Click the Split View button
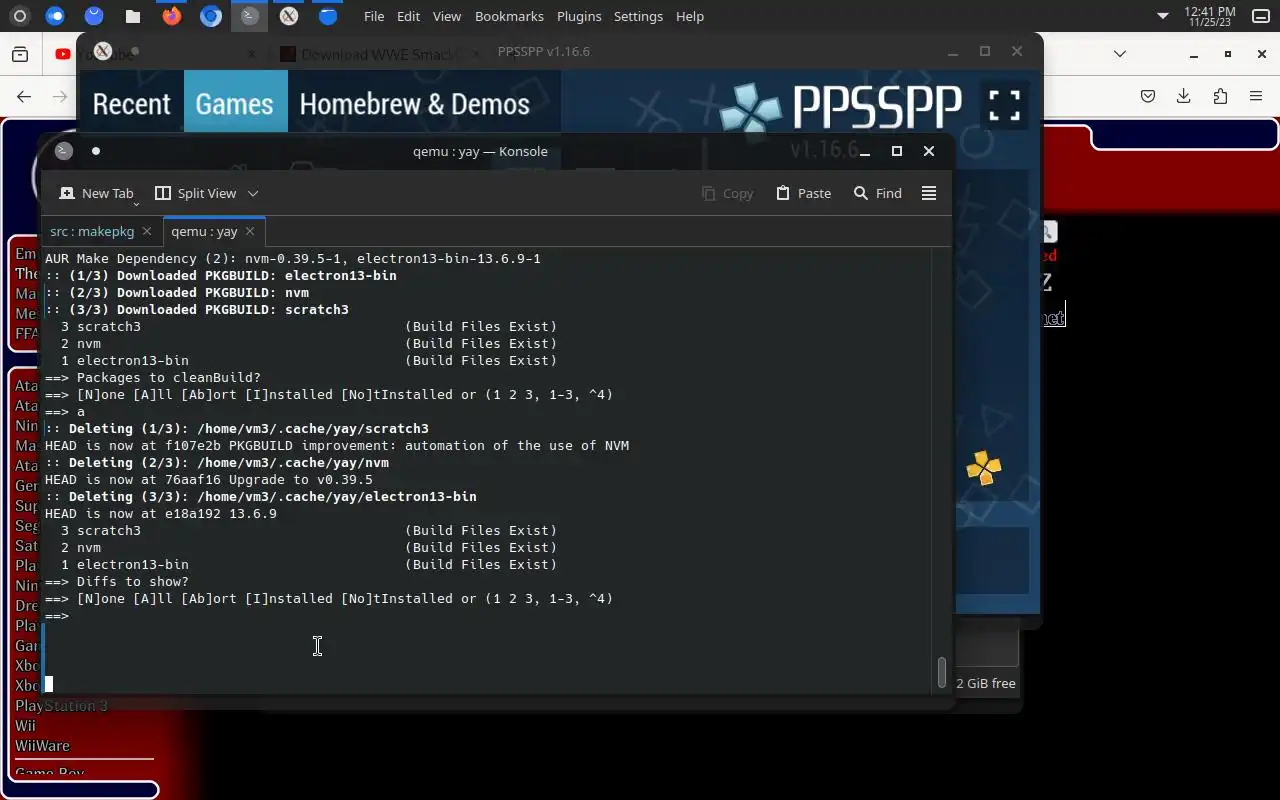 [196, 193]
